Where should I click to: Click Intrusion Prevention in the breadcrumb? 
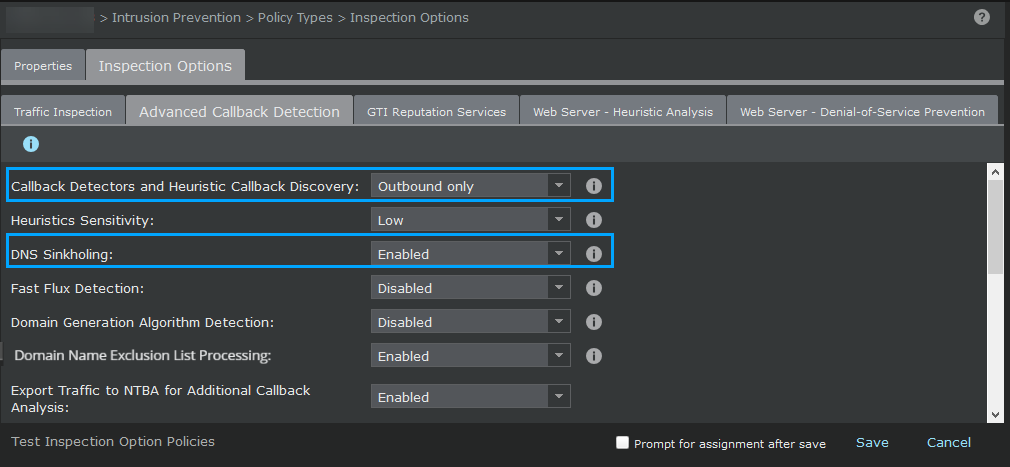pyautogui.click(x=176, y=17)
